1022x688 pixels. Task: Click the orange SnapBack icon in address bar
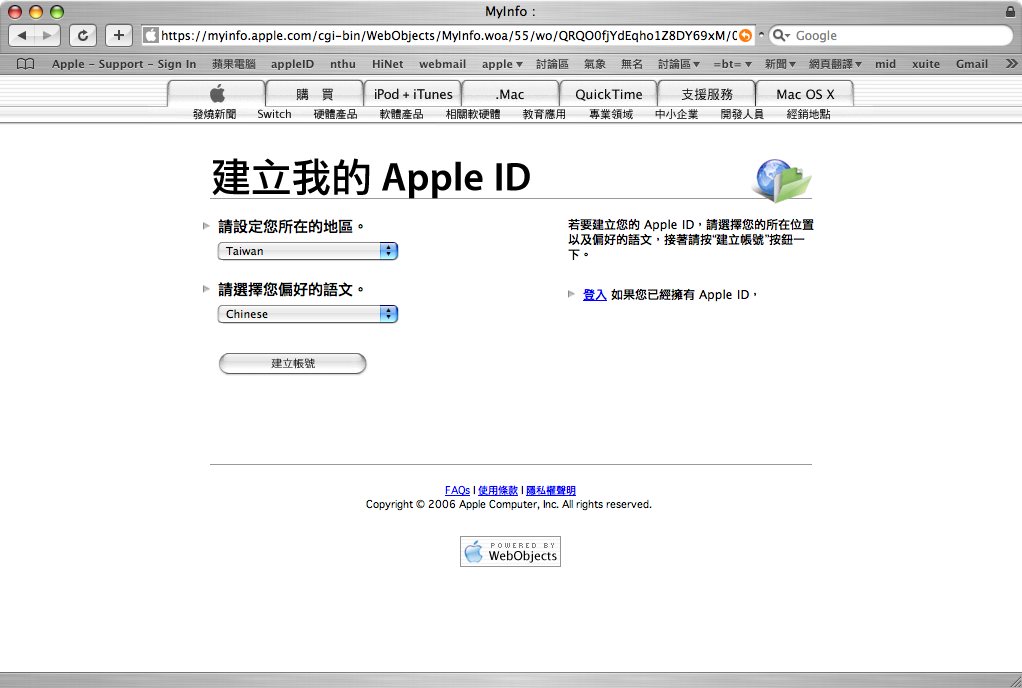[x=745, y=36]
